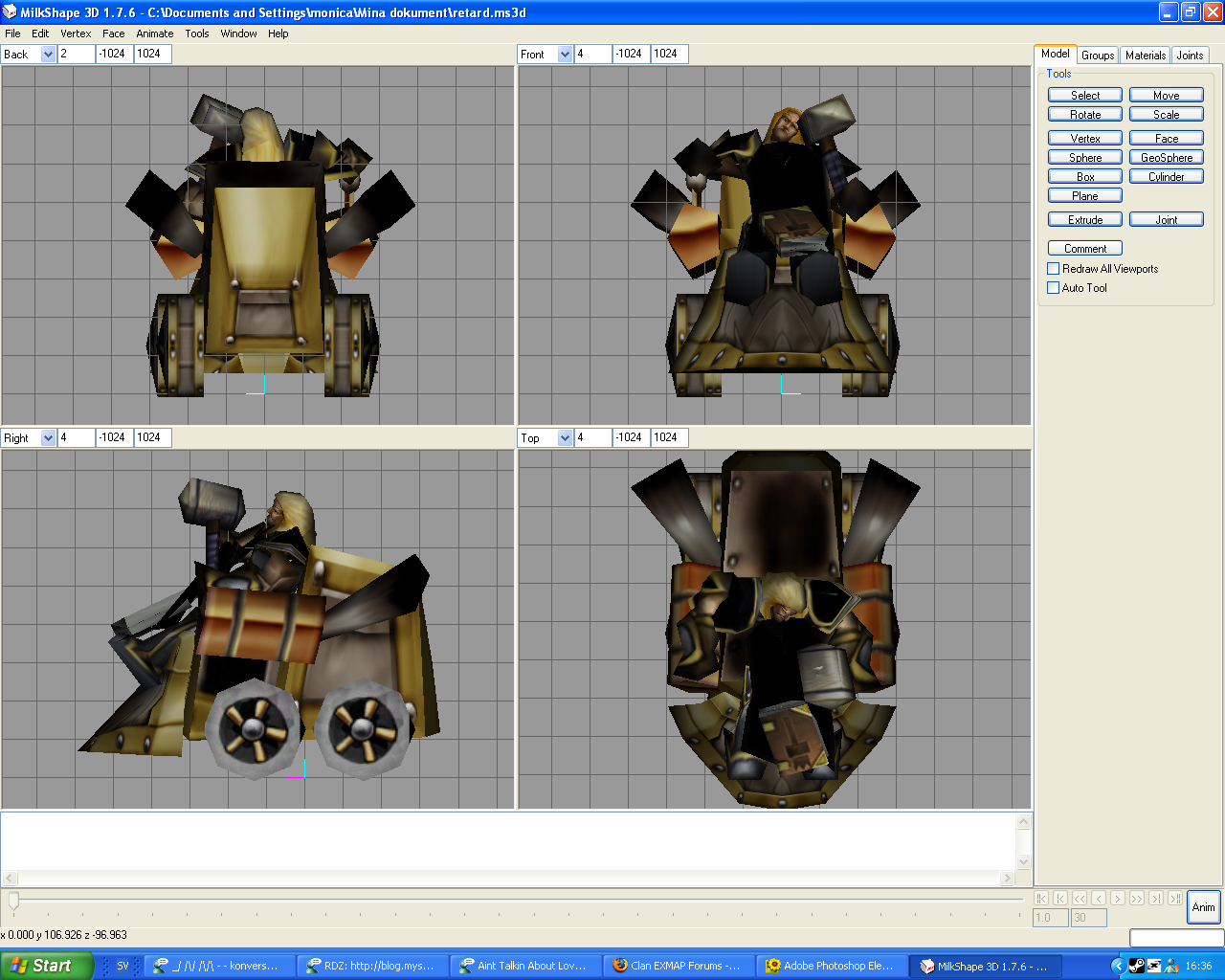Switch to RDZ blog taskbar window
This screenshot has width=1225, height=980.
[372, 966]
